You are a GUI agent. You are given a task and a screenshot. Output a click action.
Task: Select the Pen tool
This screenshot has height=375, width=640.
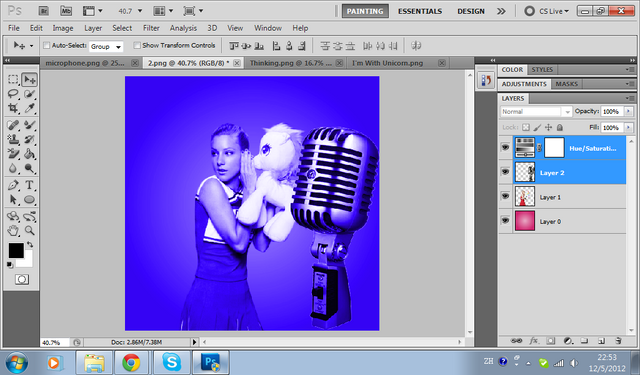pyautogui.click(x=13, y=185)
